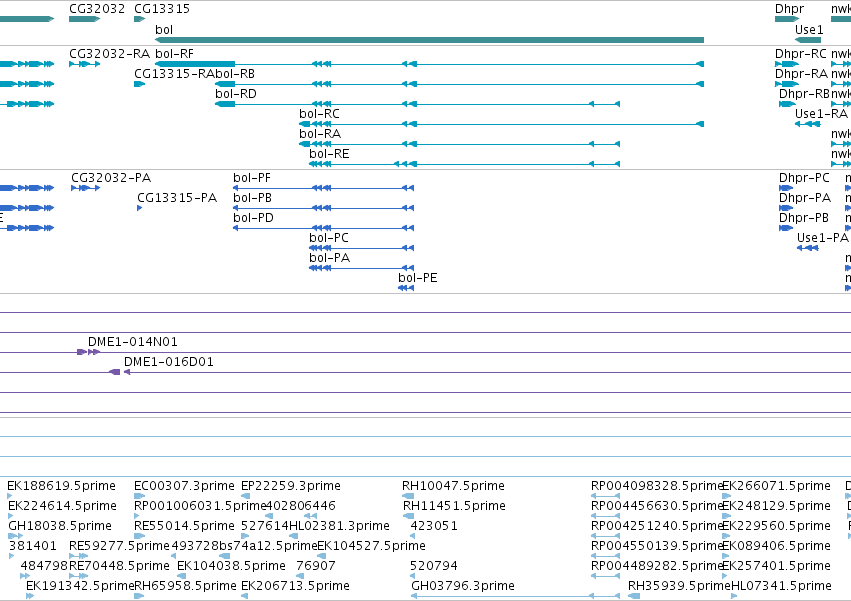Select the long teal bol gene bar
851x601 pixels.
click(429, 40)
